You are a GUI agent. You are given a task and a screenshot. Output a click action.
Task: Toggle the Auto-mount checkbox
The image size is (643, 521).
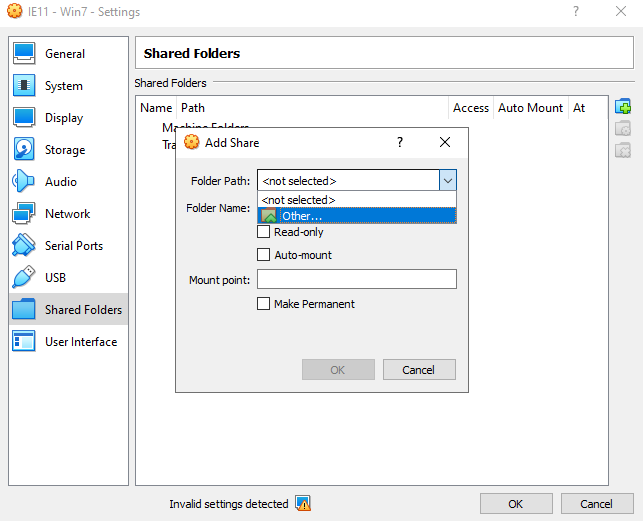coord(263,255)
